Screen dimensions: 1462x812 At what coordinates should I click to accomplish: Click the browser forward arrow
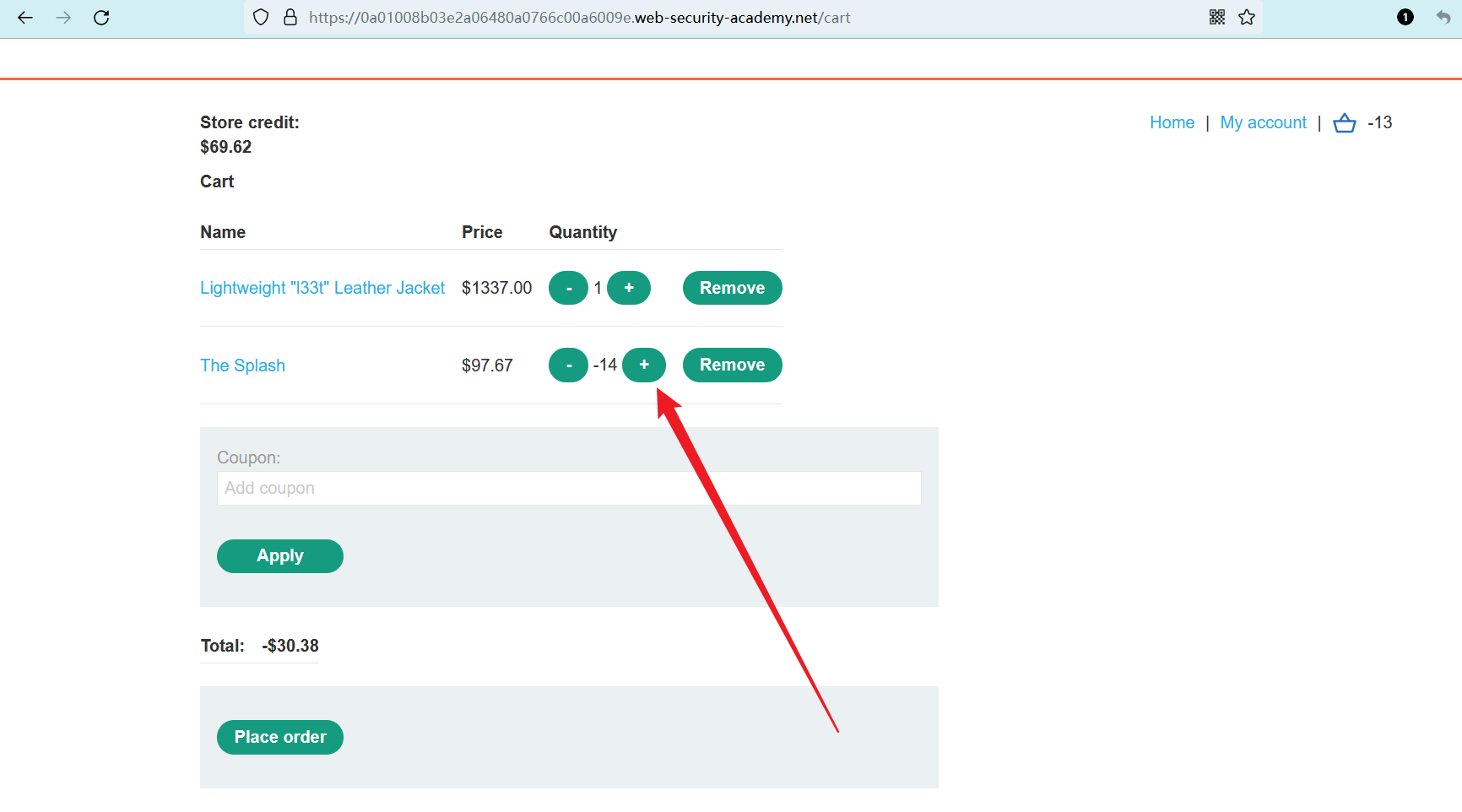(x=63, y=18)
